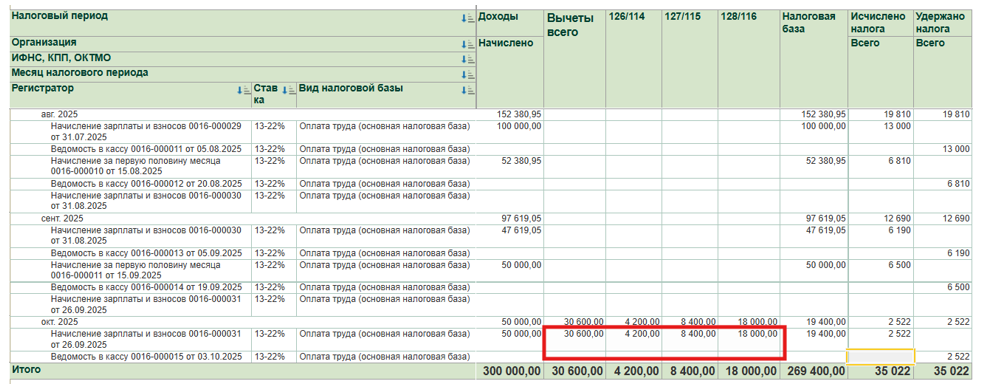Screen dimensions: 986x390
Task: Click the Регистратор header label
Action: click(x=42, y=88)
